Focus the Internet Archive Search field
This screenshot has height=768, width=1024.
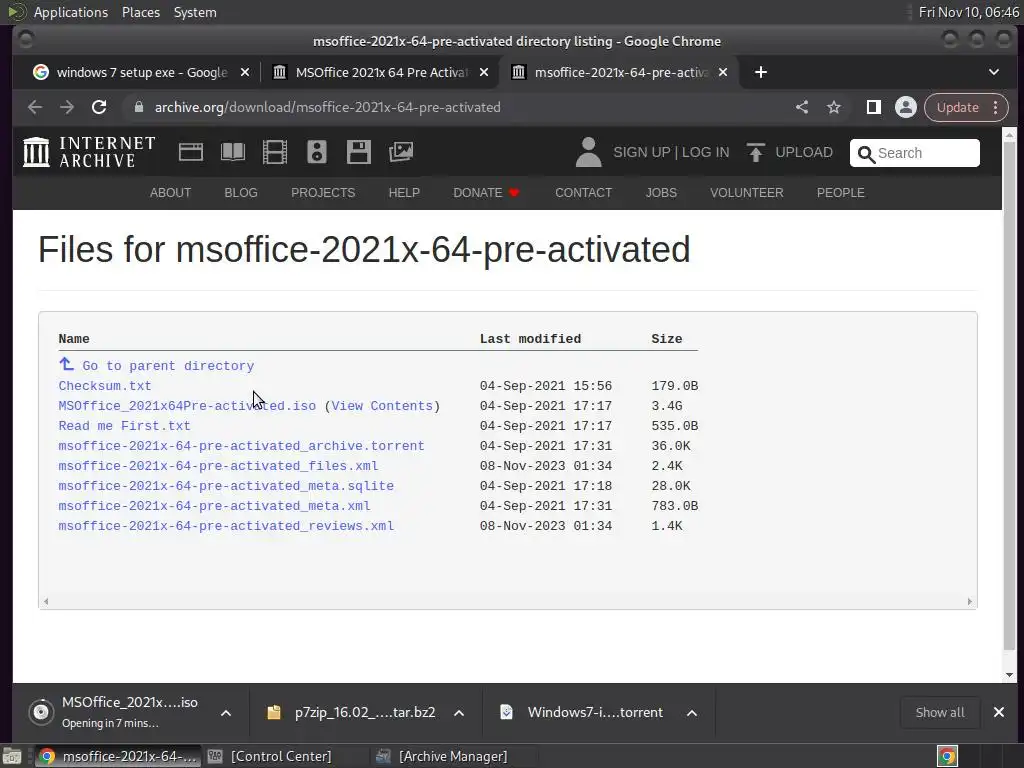pos(914,153)
